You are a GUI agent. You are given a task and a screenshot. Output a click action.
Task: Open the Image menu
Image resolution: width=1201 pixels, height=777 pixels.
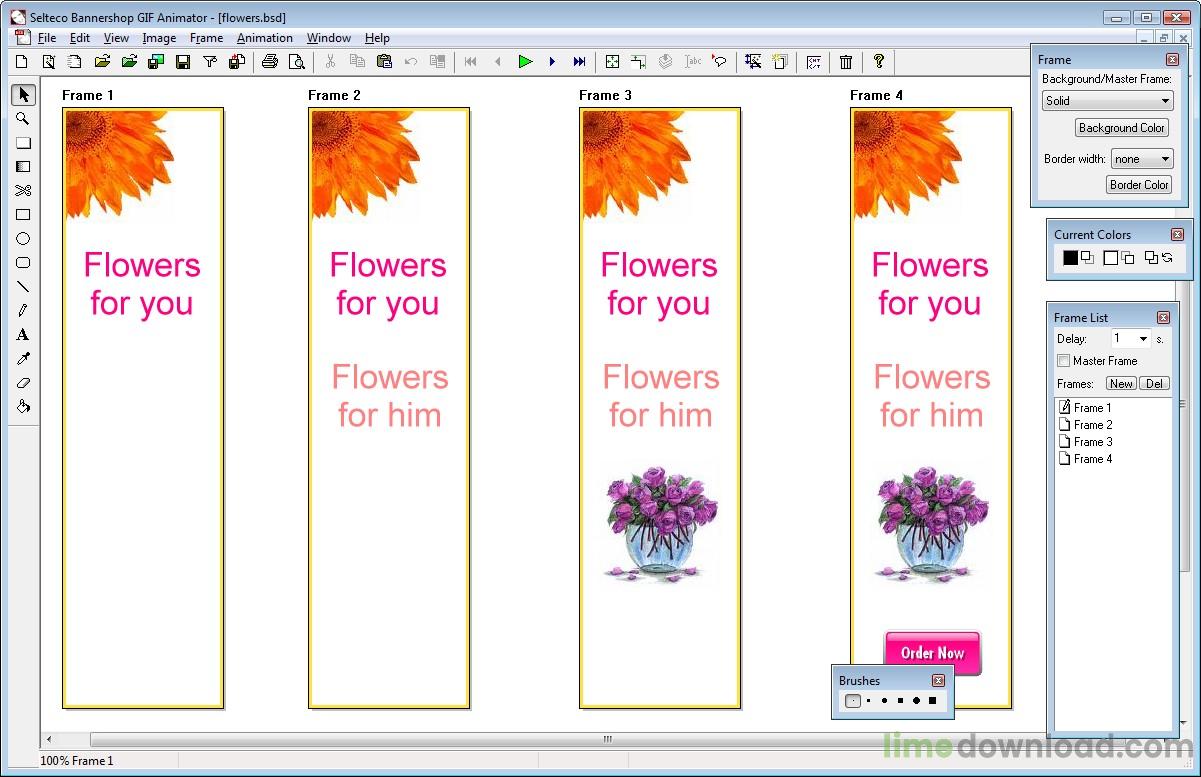[159, 38]
